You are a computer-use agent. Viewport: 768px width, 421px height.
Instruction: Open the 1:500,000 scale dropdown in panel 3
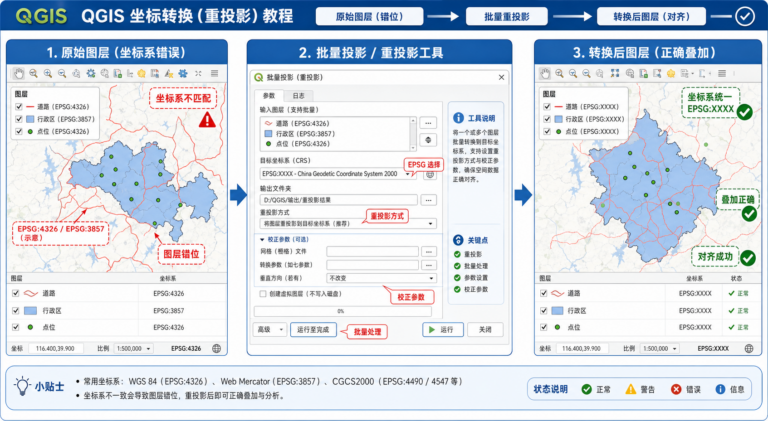(x=659, y=349)
